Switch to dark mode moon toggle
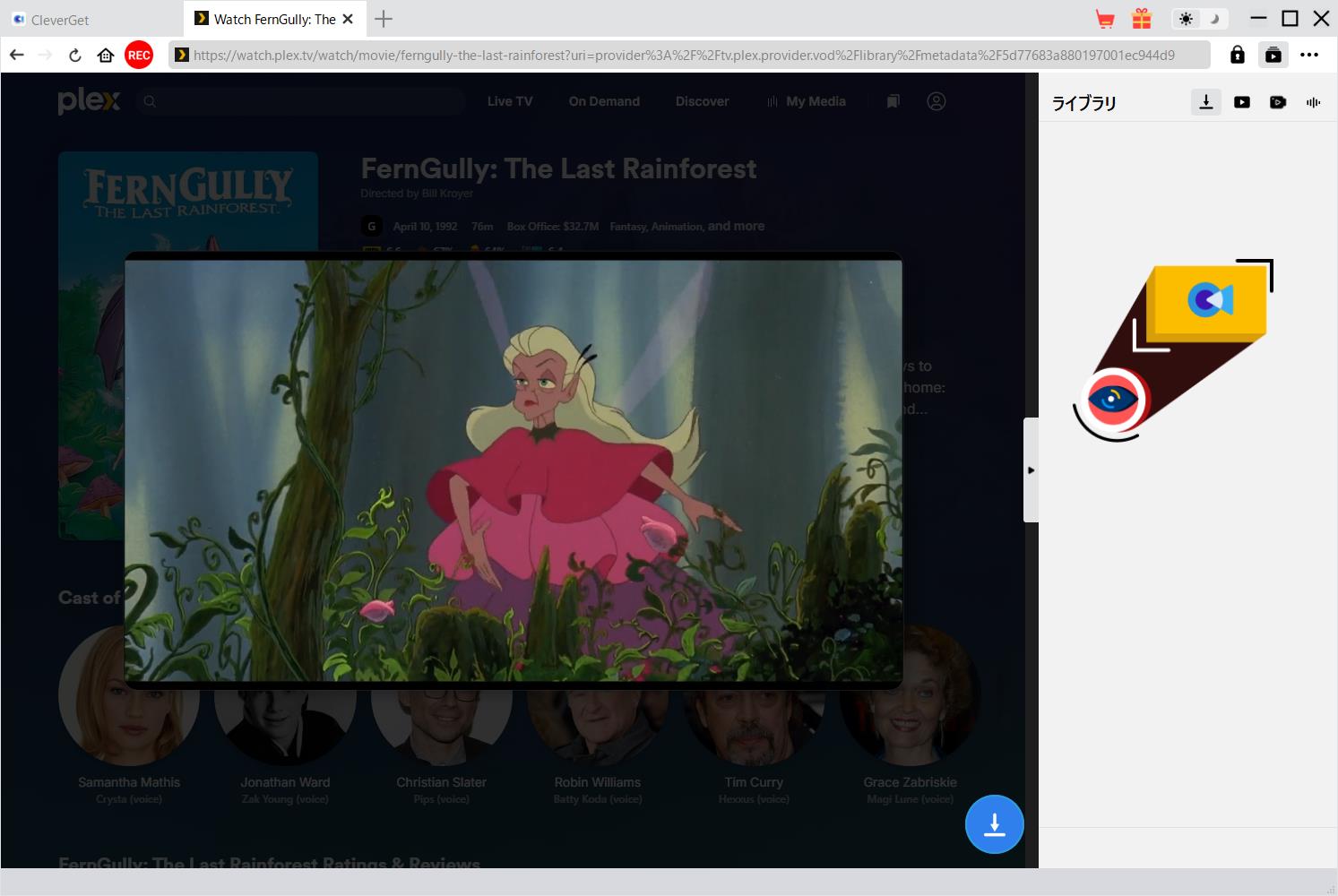 1214,19
